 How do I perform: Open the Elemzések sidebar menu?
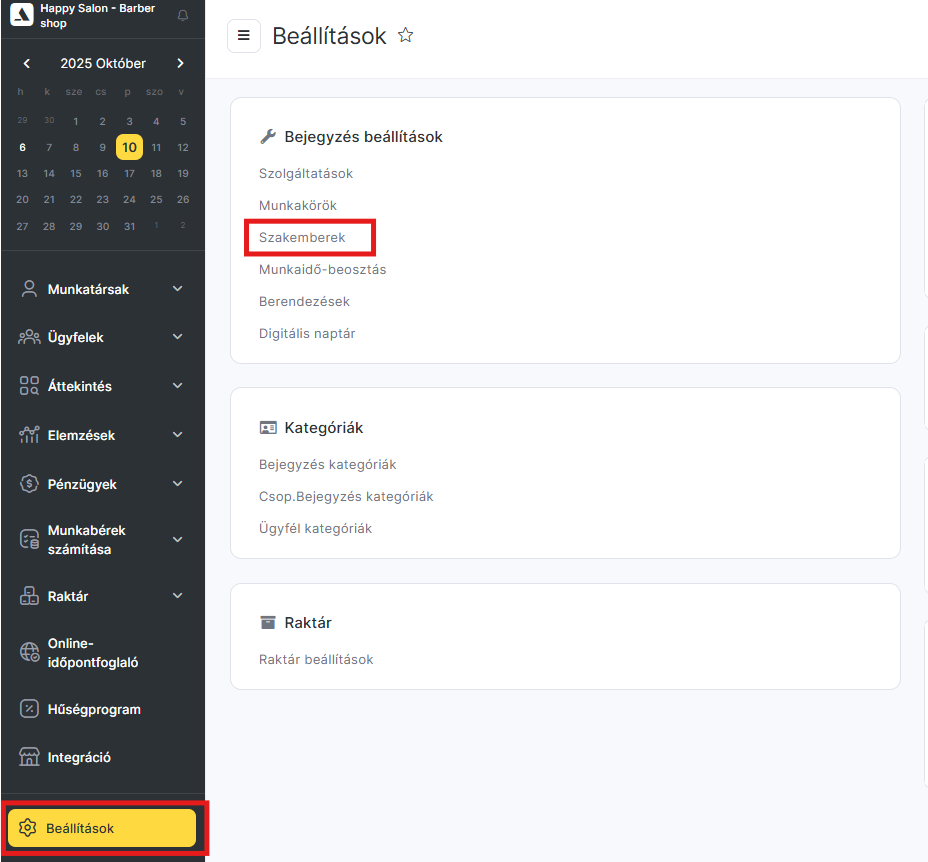click(81, 435)
